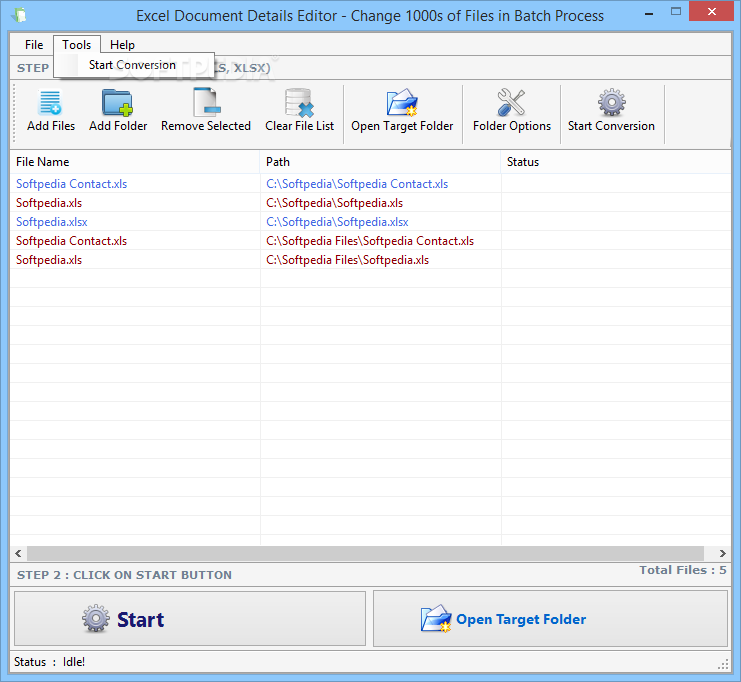
Task: Maximize the application window
Action: pos(676,12)
